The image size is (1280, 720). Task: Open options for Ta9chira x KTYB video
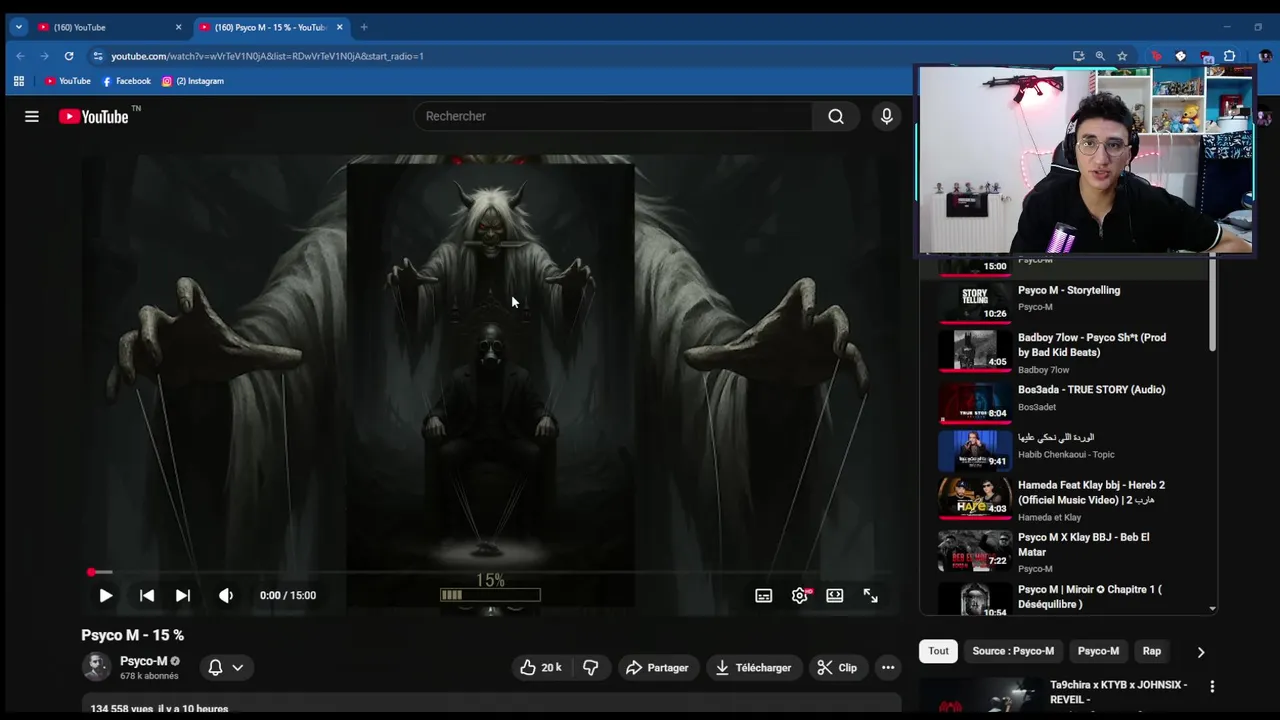1212,687
